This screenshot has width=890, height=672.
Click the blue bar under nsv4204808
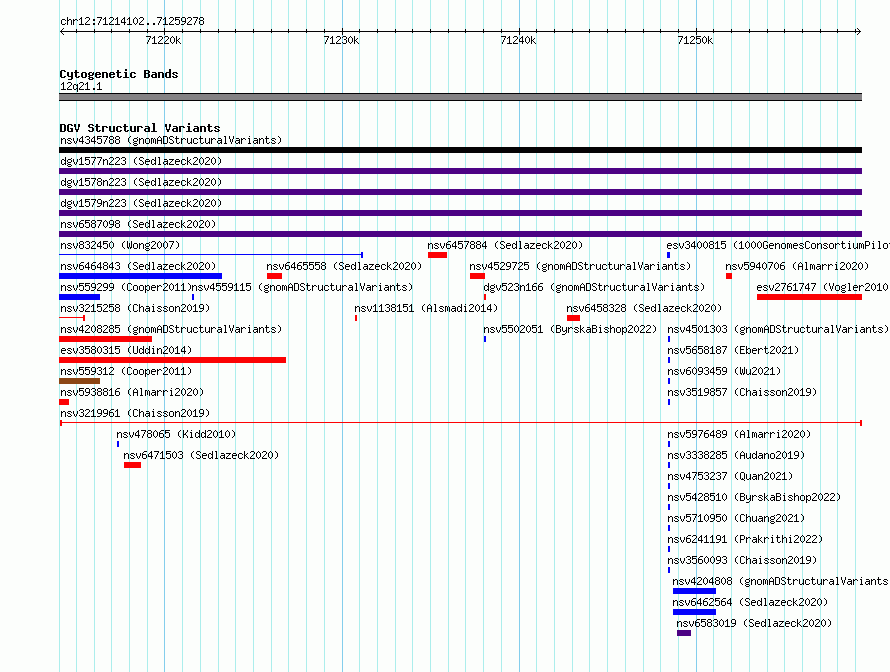click(x=694, y=591)
